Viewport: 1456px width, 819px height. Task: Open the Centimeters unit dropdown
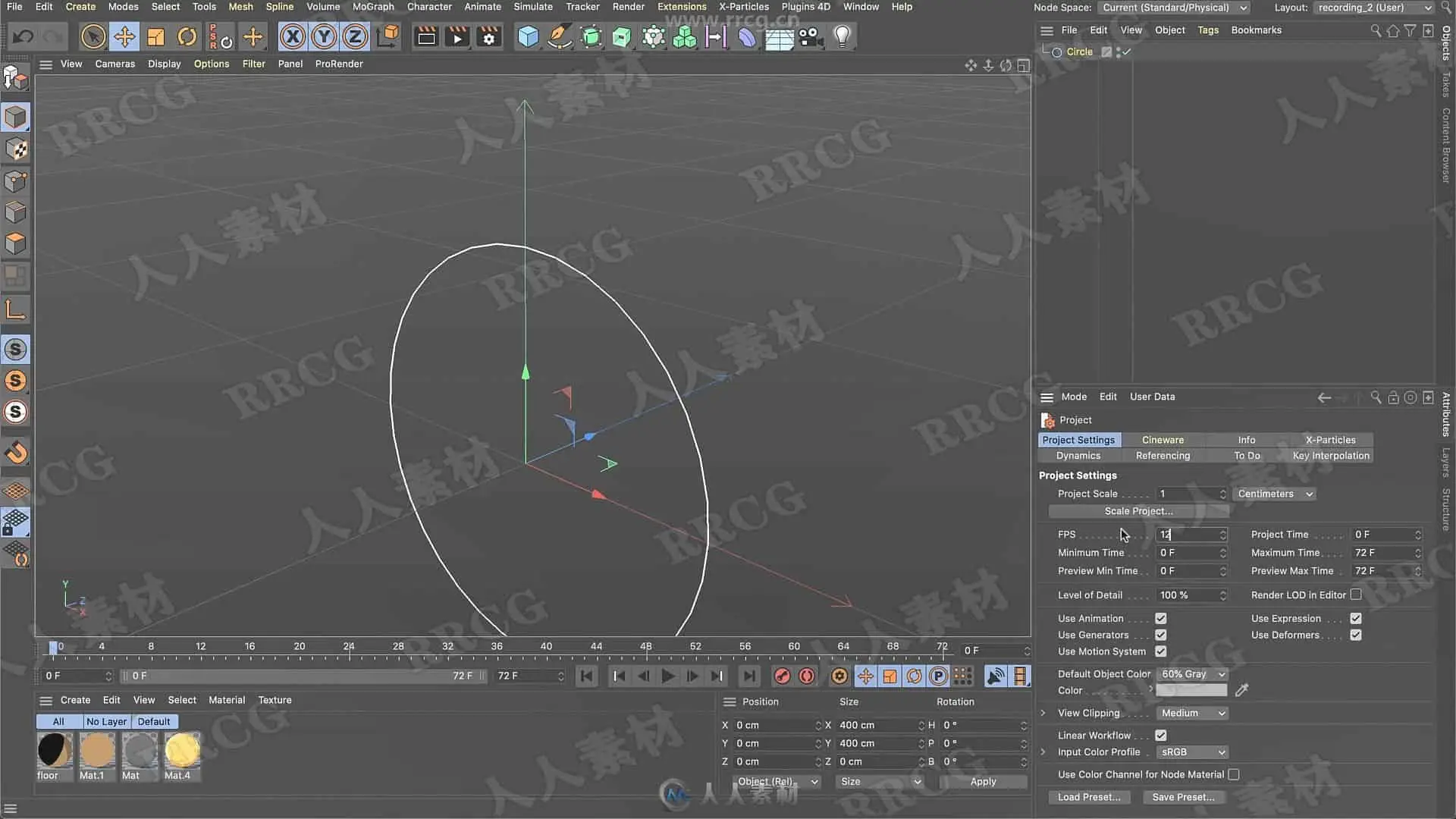[1274, 494]
